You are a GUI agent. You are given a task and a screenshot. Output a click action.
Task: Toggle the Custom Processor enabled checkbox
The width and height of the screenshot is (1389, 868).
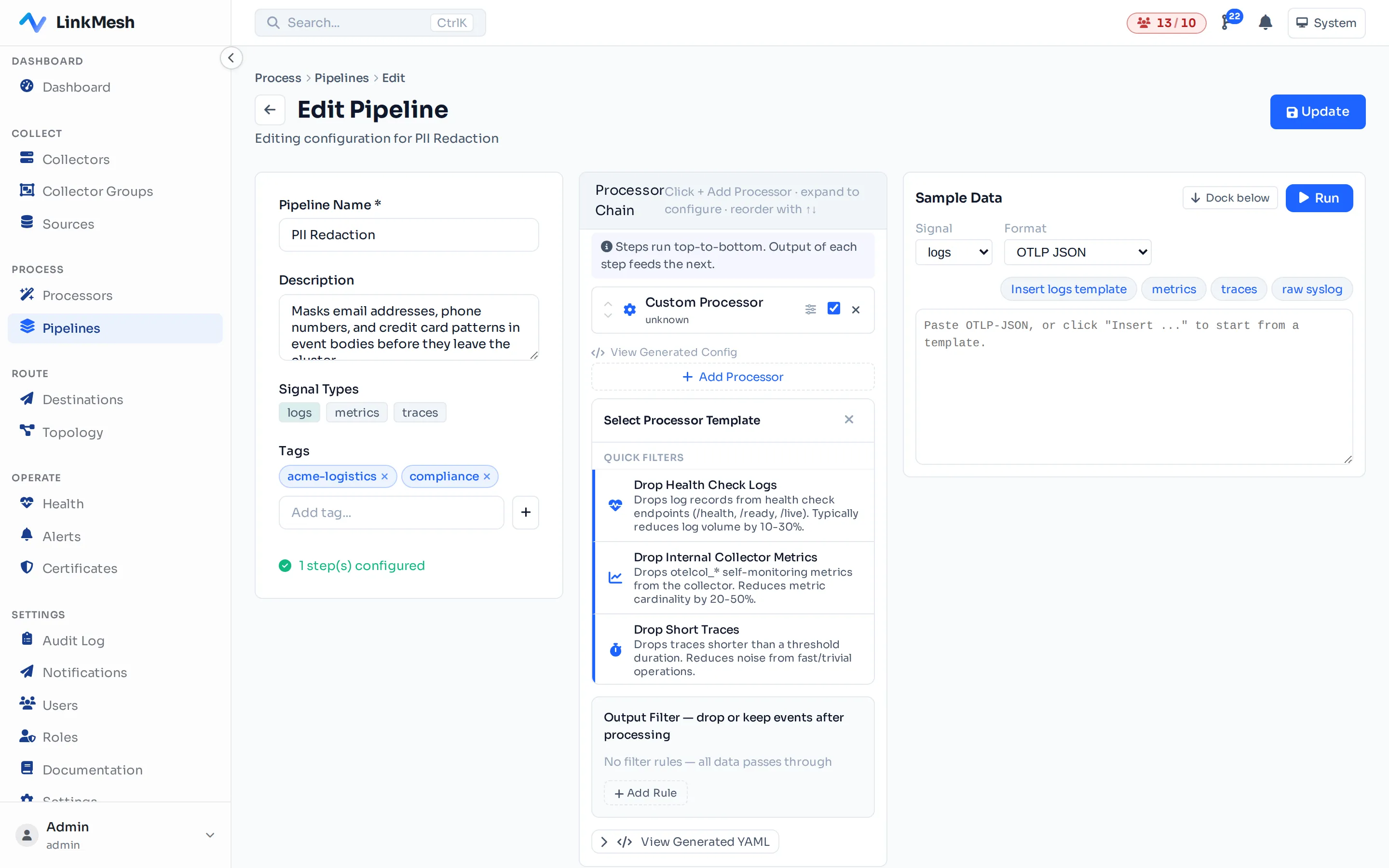click(x=834, y=309)
